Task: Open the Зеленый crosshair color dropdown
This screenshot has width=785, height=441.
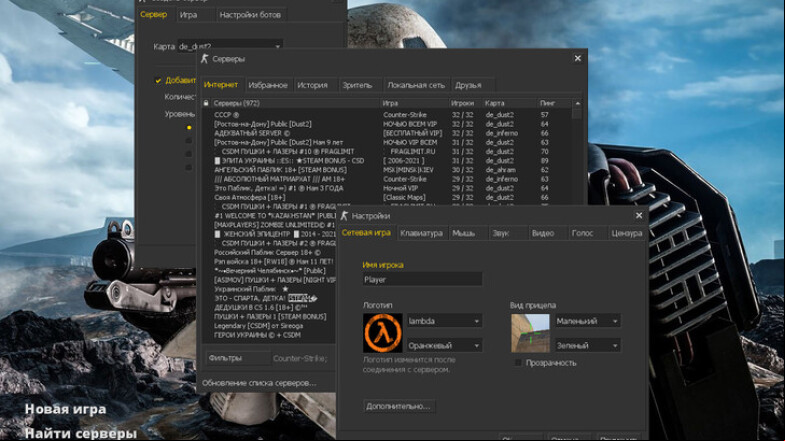Action: pos(587,345)
